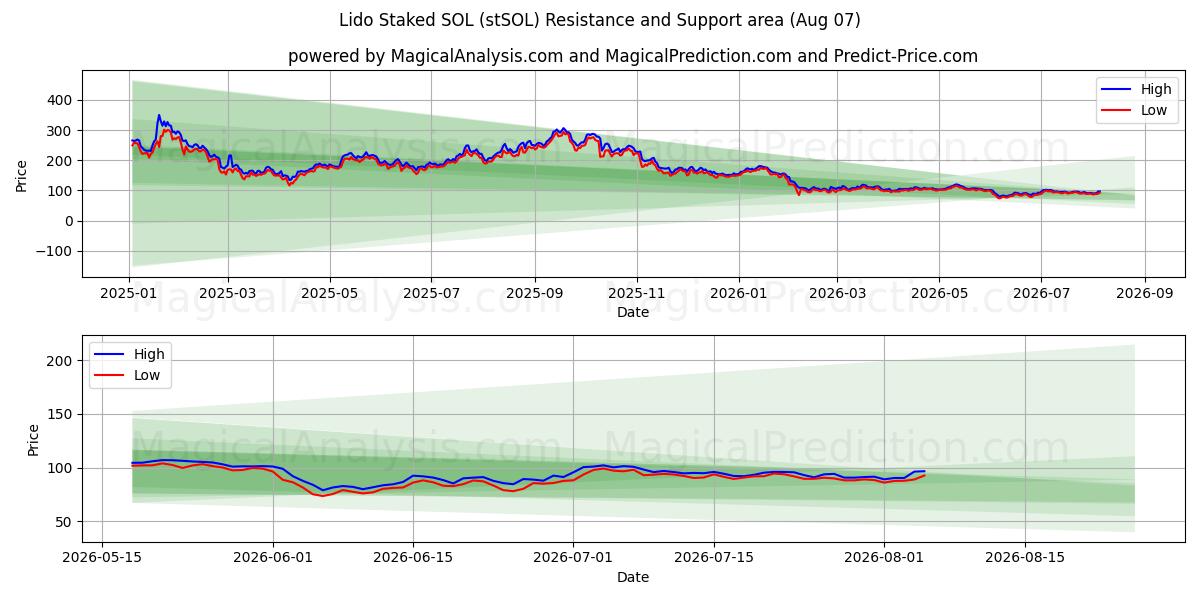Click the '2026-06-01' x-axis label
1200x600 pixels.
pyautogui.click(x=273, y=558)
